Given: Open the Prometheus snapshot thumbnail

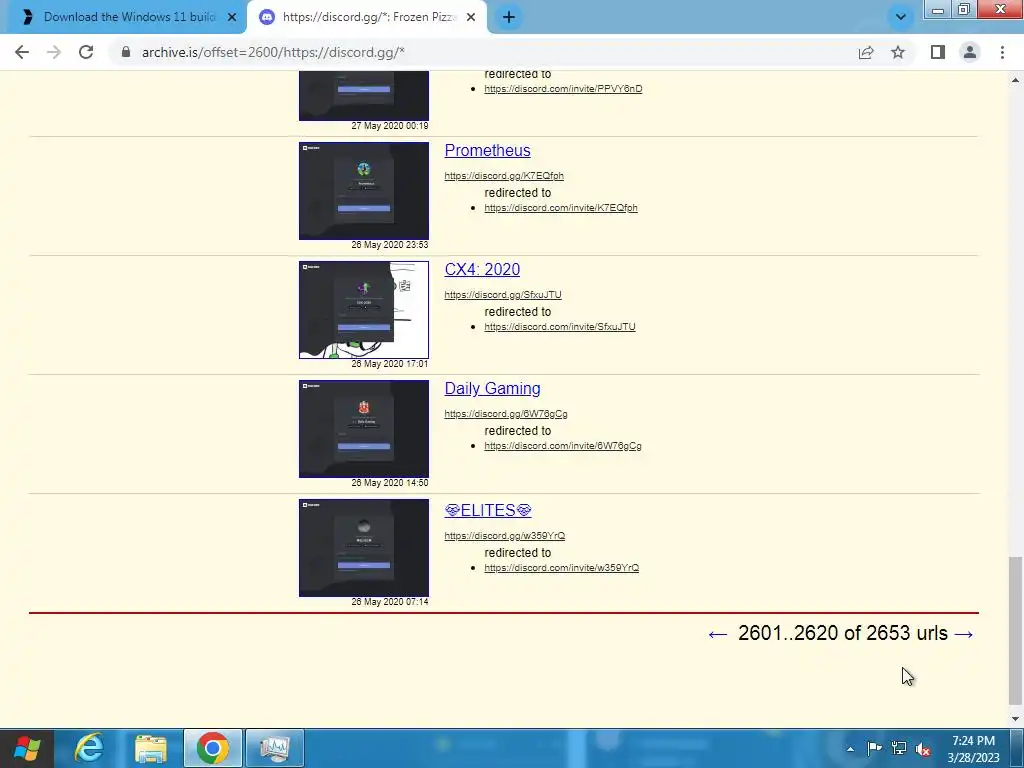Looking at the screenshot, I should (x=364, y=191).
